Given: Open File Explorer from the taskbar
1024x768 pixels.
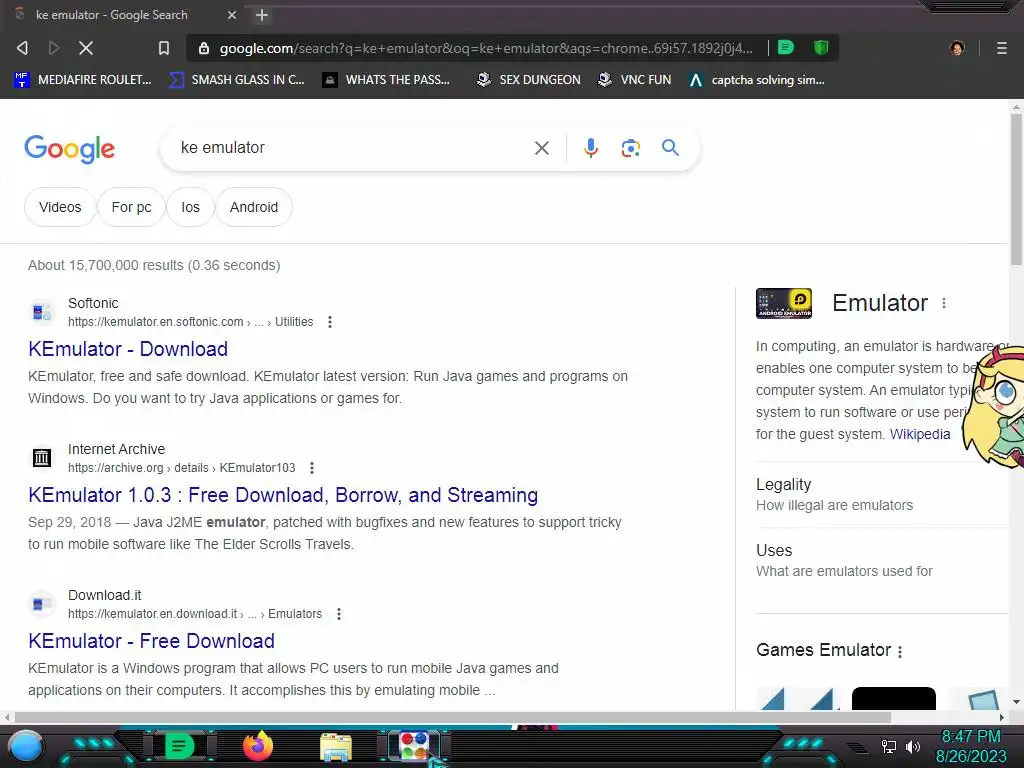Looking at the screenshot, I should point(336,748).
